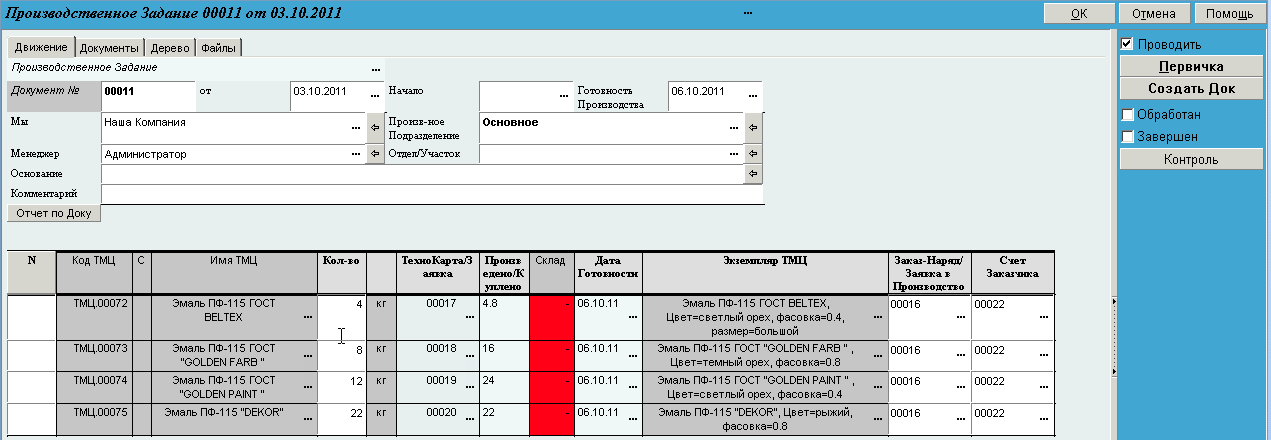Open ellipsis lookup for Отдел/Участок field
This screenshot has height=440, width=1271.
734,155
